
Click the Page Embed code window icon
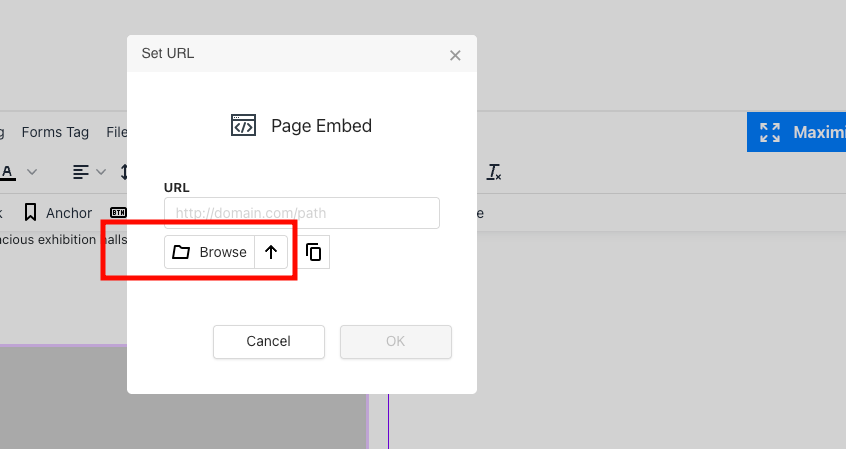[x=243, y=126]
